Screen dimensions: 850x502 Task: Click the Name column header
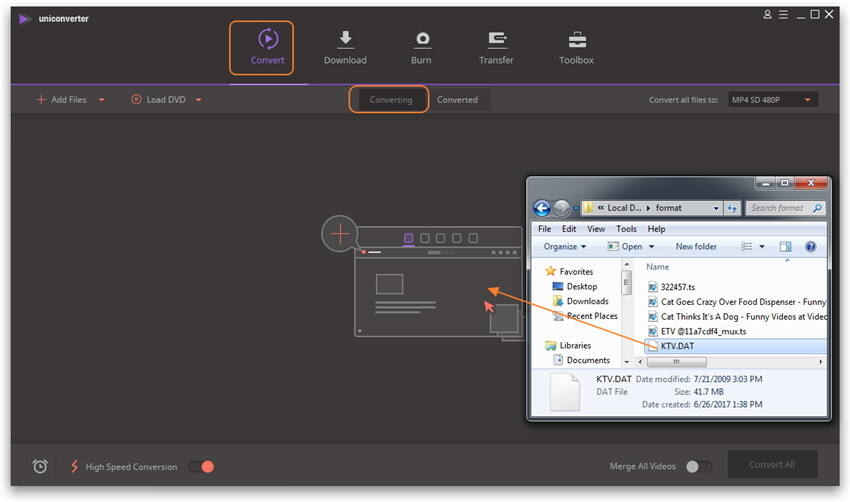[x=658, y=267]
